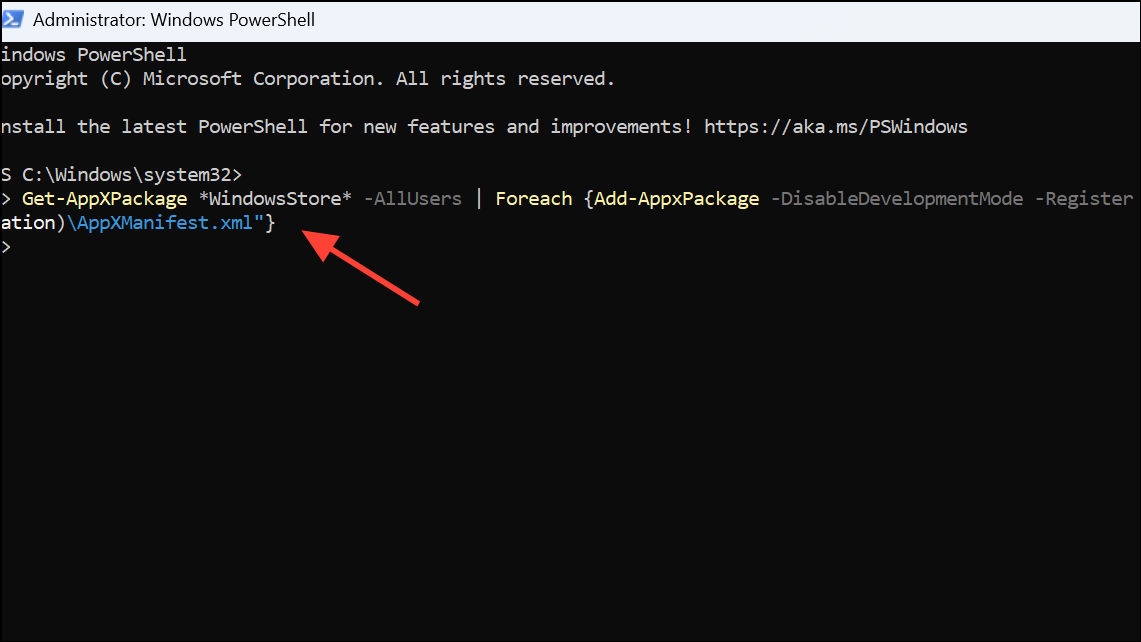The height and width of the screenshot is (642, 1141).
Task: Click the -AllUsers flag text
Action: [411, 198]
